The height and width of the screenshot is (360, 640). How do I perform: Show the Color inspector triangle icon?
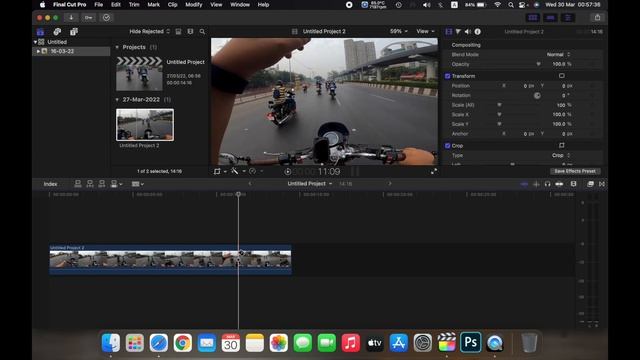(458, 31)
